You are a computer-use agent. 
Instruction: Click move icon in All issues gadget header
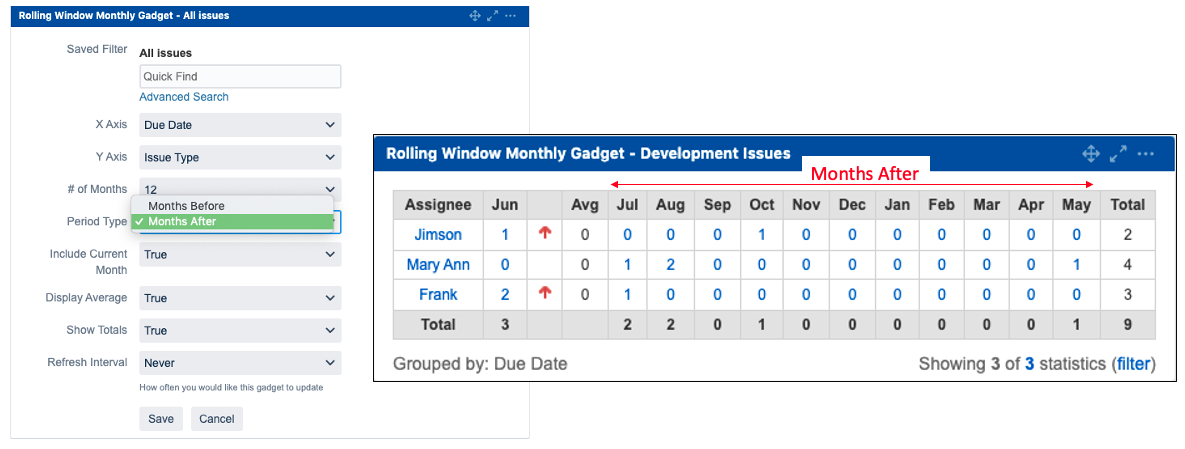tap(475, 16)
